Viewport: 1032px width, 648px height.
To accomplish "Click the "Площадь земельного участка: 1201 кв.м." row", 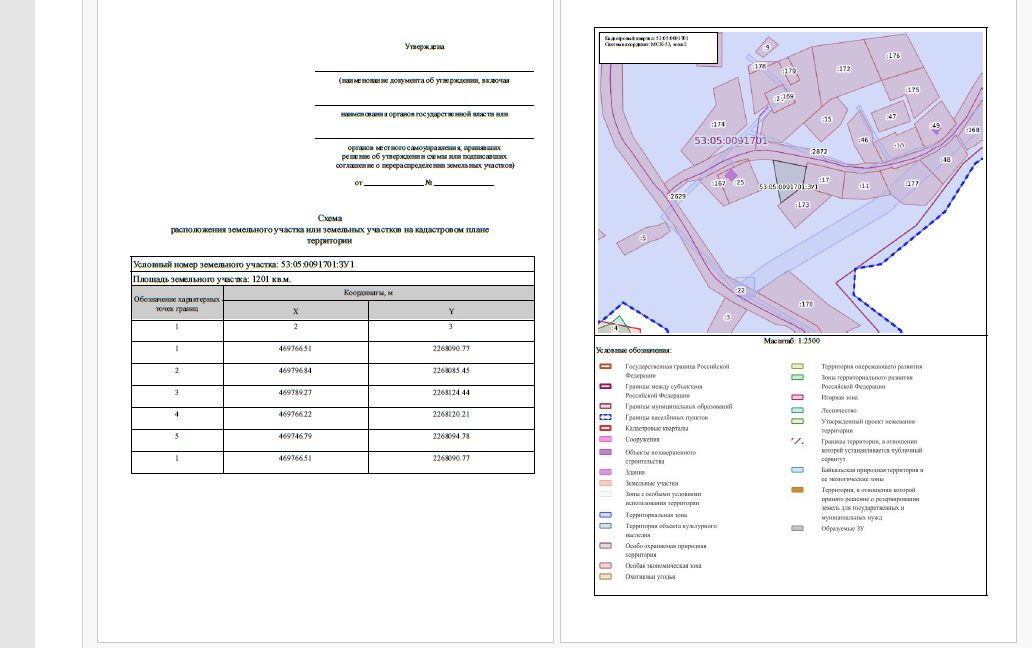I will (332, 279).
